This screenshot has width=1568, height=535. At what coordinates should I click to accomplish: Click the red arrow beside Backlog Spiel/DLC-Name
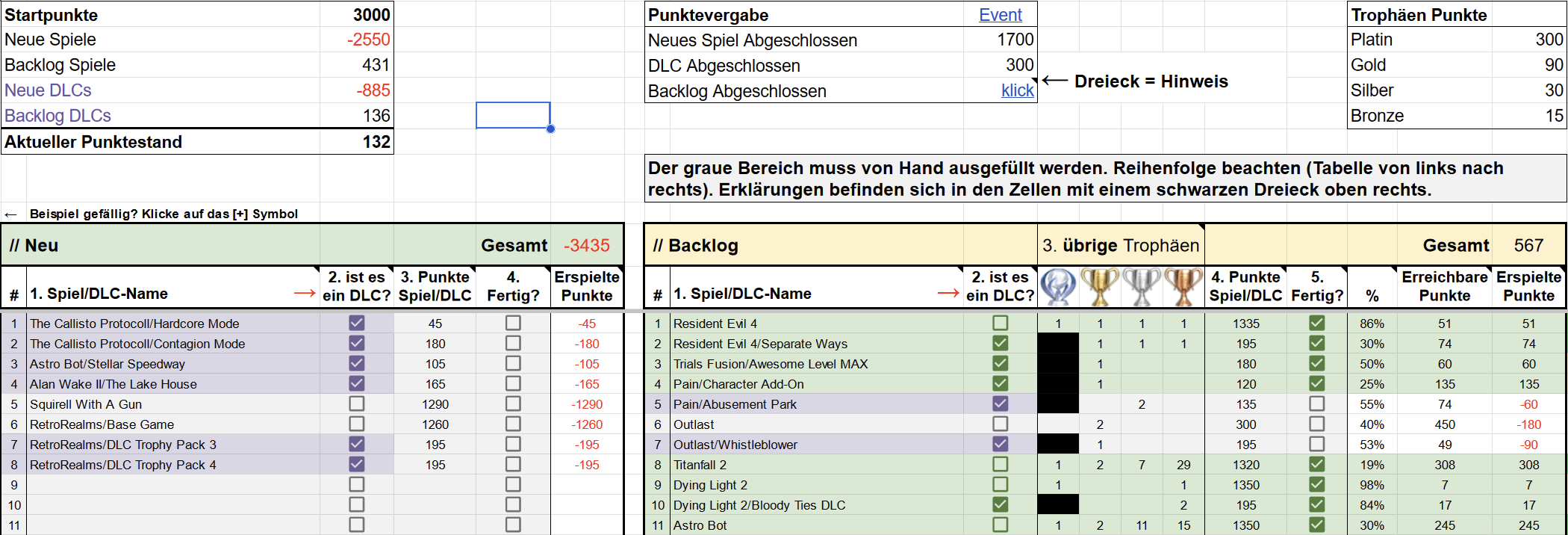[x=948, y=294]
